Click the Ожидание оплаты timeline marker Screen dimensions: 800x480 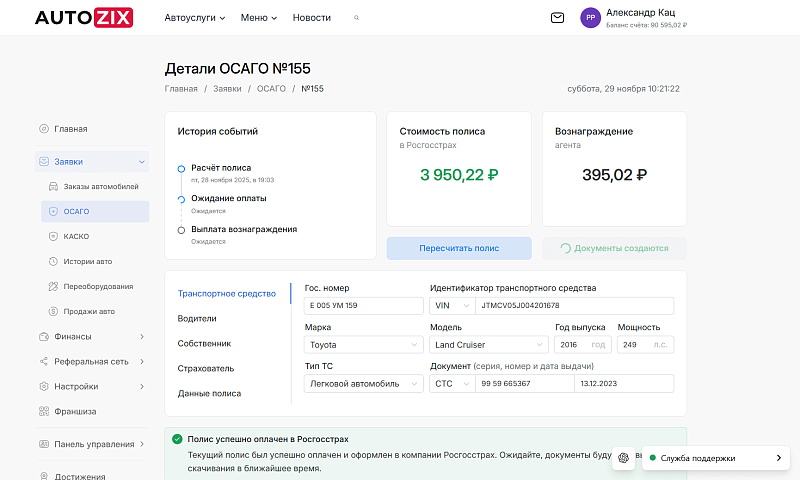(x=181, y=199)
